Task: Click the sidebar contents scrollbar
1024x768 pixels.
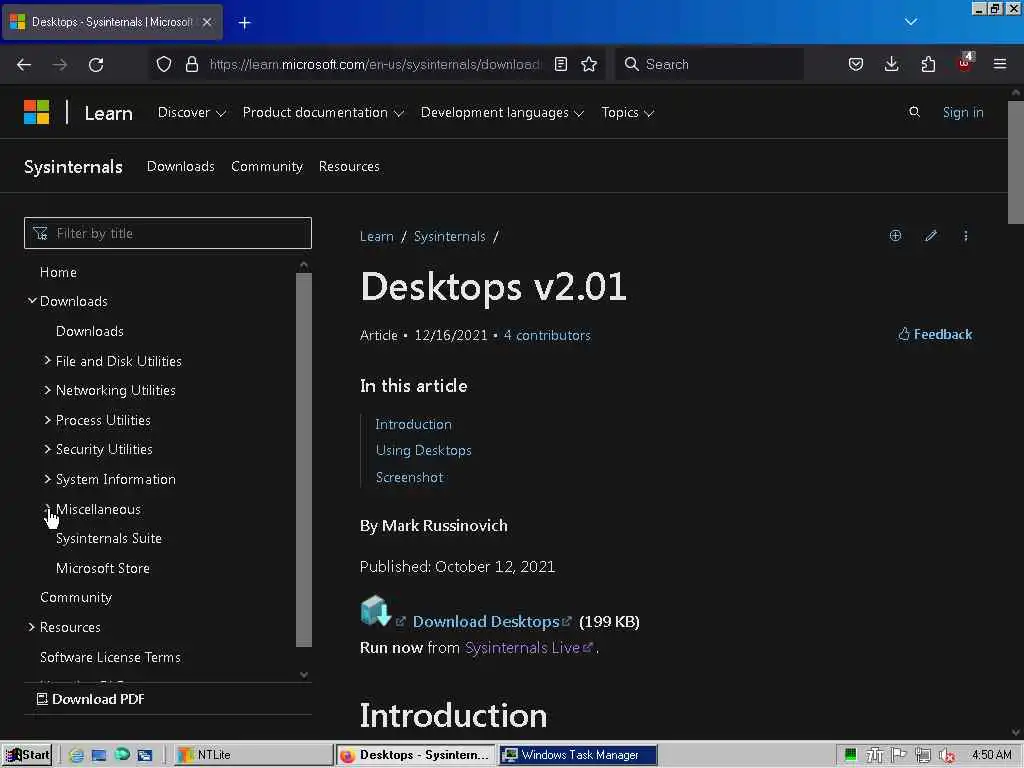Action: click(304, 459)
